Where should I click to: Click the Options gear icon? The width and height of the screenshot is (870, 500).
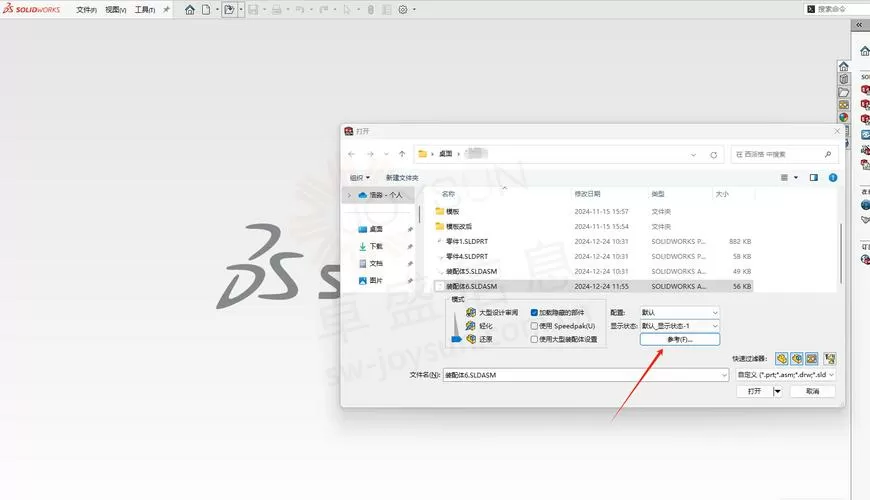point(403,9)
